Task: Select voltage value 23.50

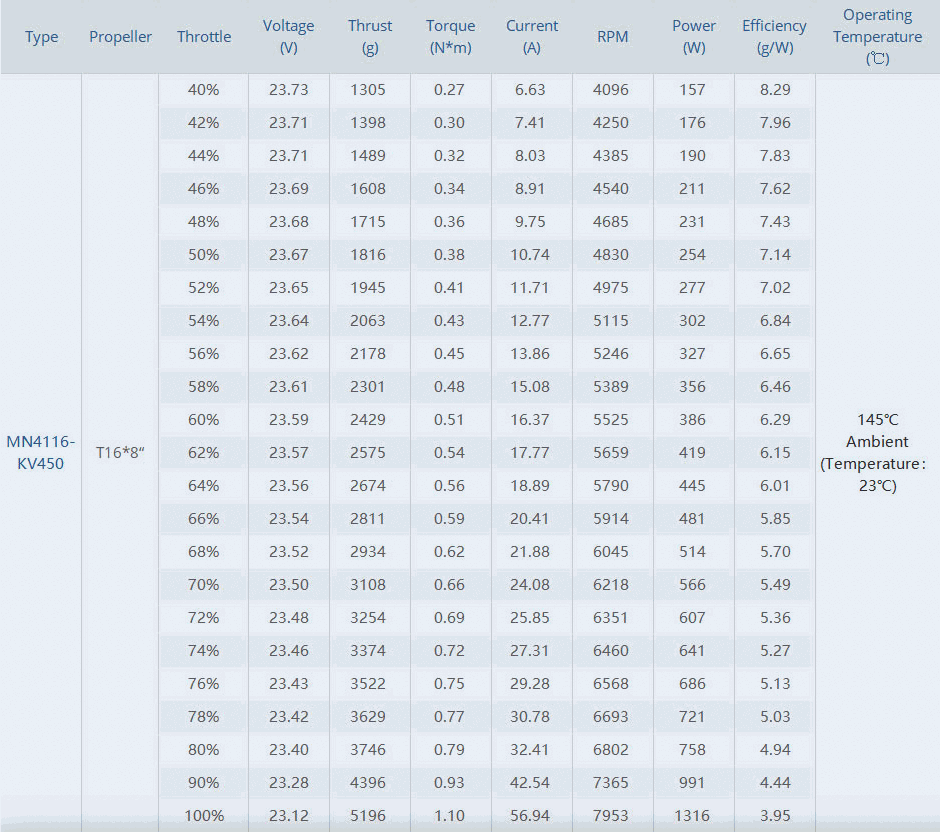Action: pyautogui.click(x=288, y=584)
